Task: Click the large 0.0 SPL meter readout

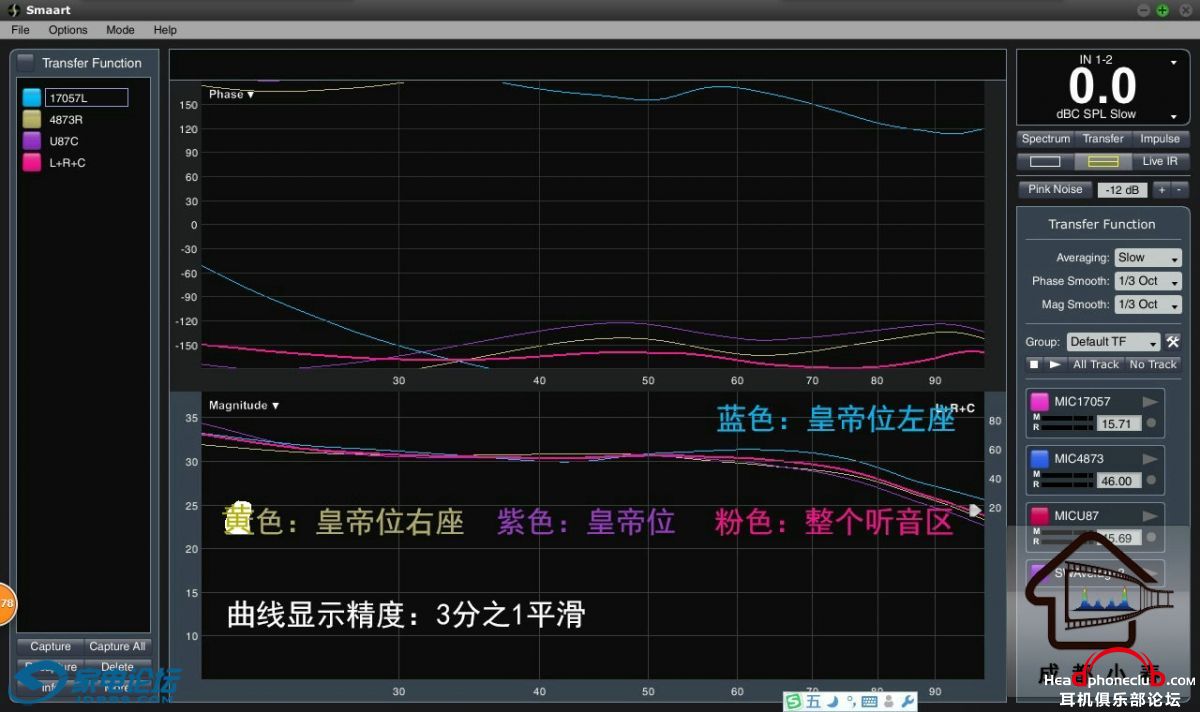Action: [1102, 87]
